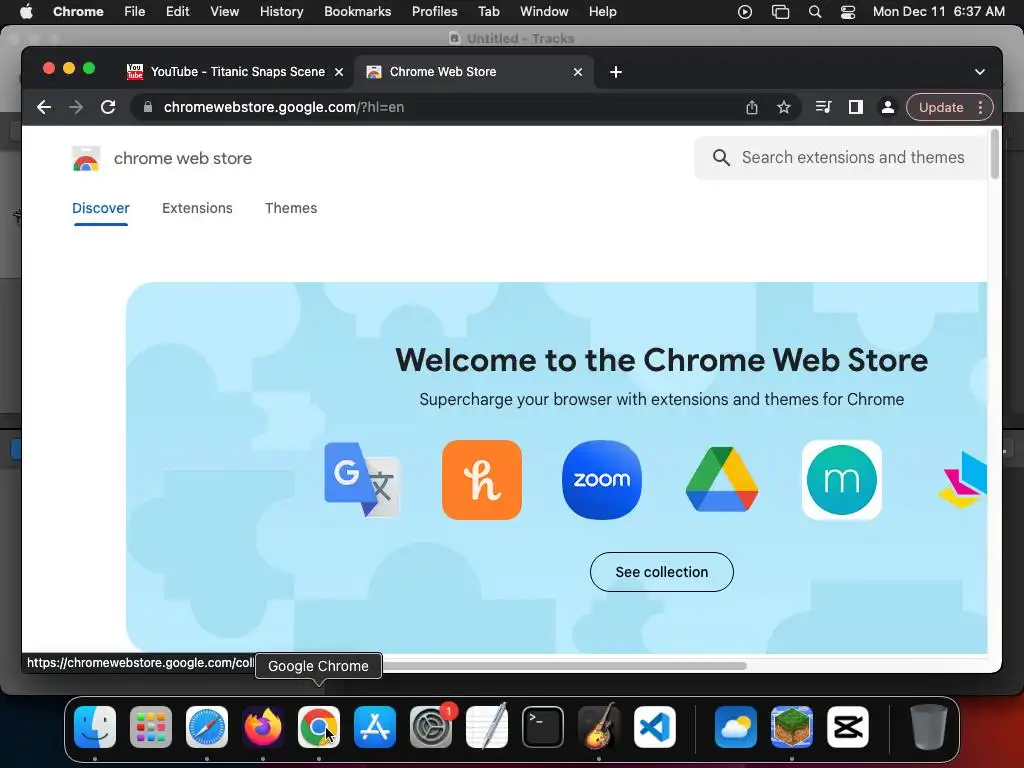Open the Extensions tab
The width and height of the screenshot is (1024, 768).
(x=197, y=208)
